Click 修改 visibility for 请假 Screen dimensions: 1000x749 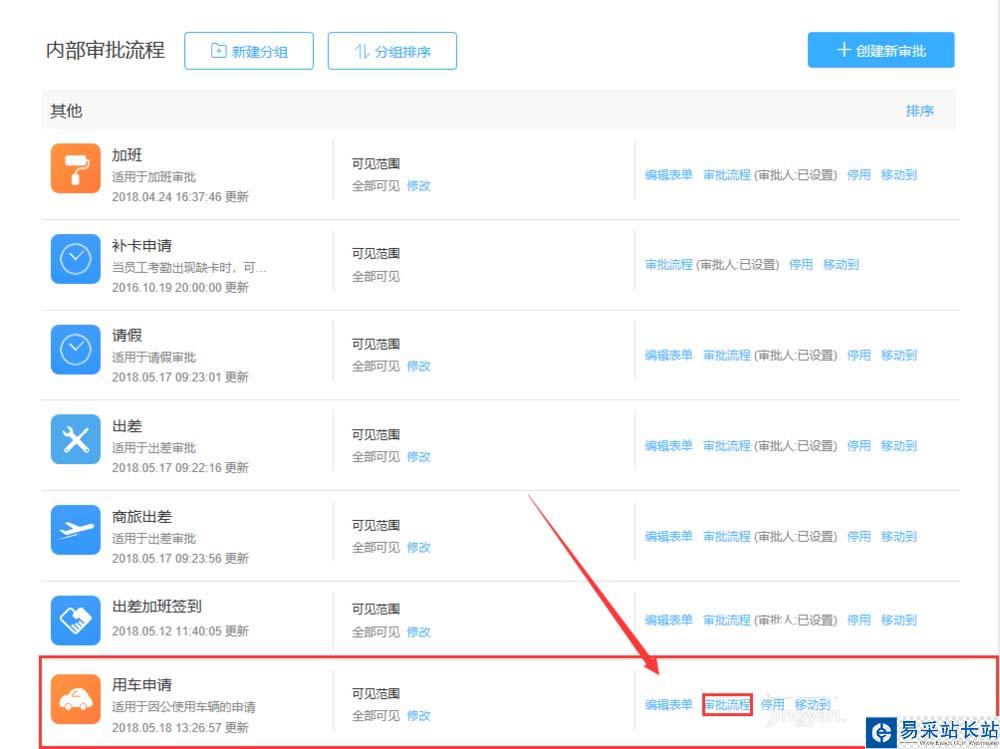pos(418,366)
